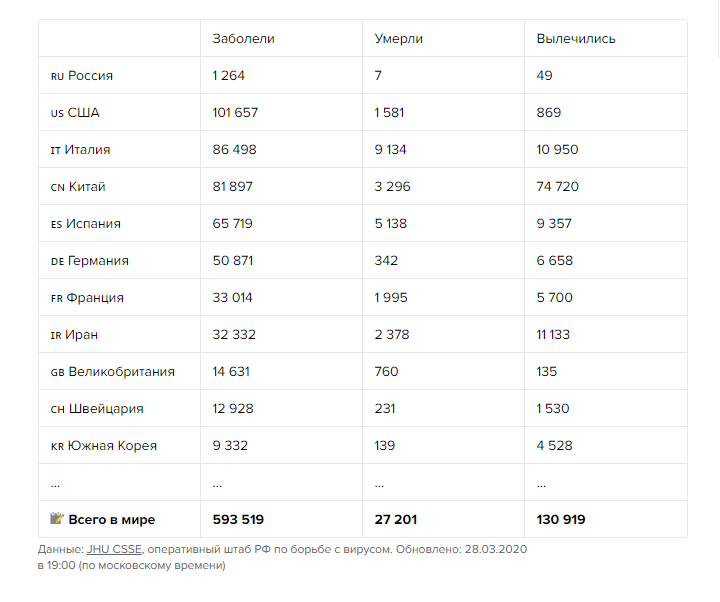Select the Великобритания row label
720x602 pixels.
pos(121,372)
